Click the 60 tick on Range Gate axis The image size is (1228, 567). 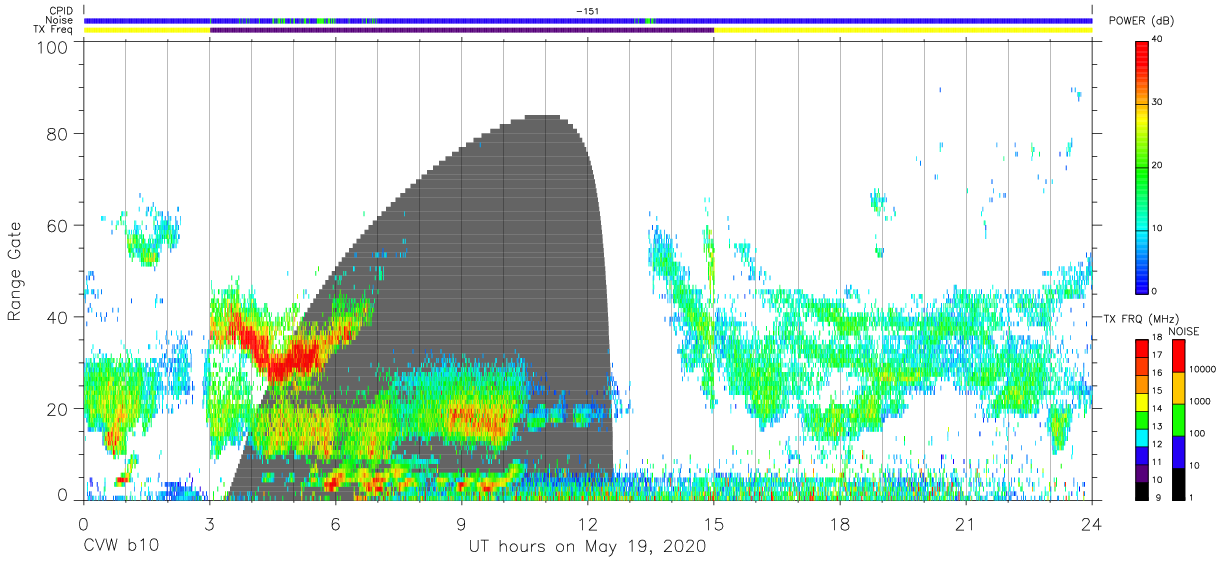point(56,226)
